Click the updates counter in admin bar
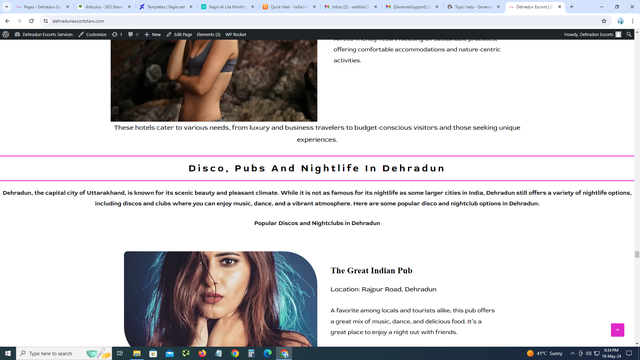The image size is (640, 360). pyautogui.click(x=117, y=34)
